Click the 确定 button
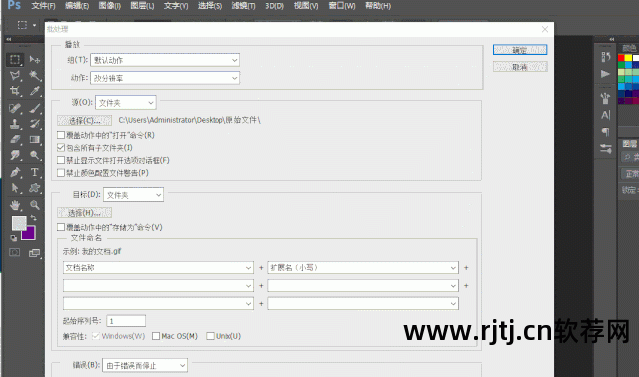Image resolution: width=639 pixels, height=377 pixels. [520, 50]
